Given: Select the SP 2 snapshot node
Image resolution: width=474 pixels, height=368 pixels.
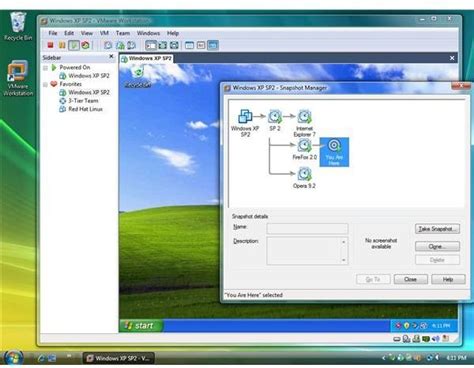Looking at the screenshot, I should point(275,120).
